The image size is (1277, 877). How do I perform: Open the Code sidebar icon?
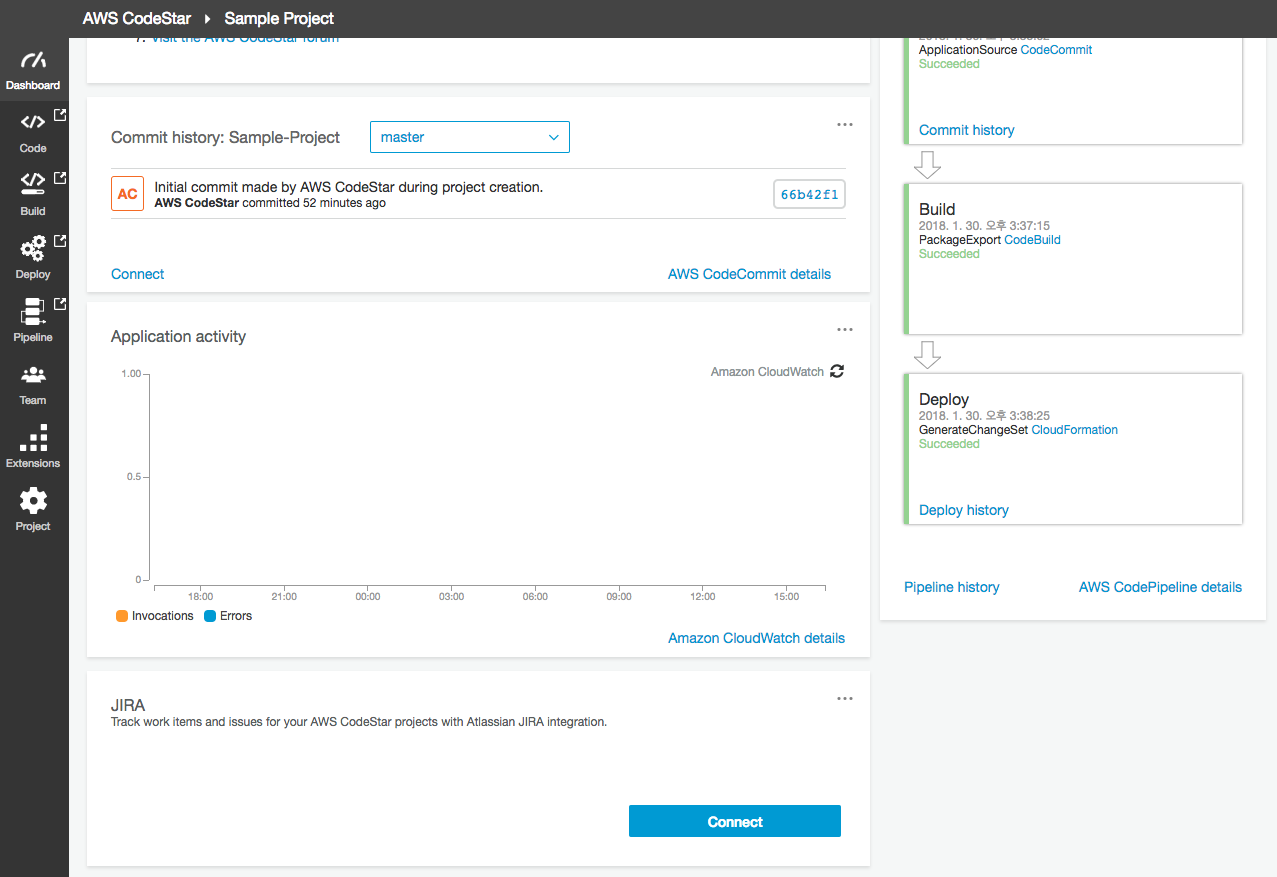[x=33, y=123]
